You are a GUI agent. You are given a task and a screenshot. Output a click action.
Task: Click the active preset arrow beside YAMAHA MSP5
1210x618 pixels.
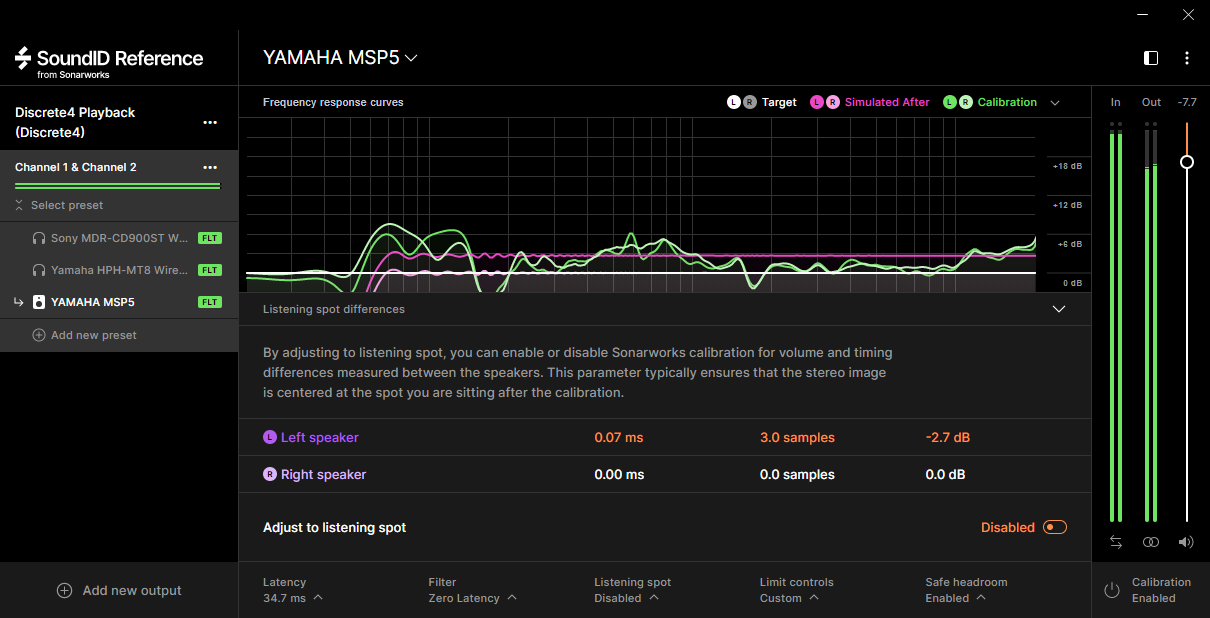19,302
